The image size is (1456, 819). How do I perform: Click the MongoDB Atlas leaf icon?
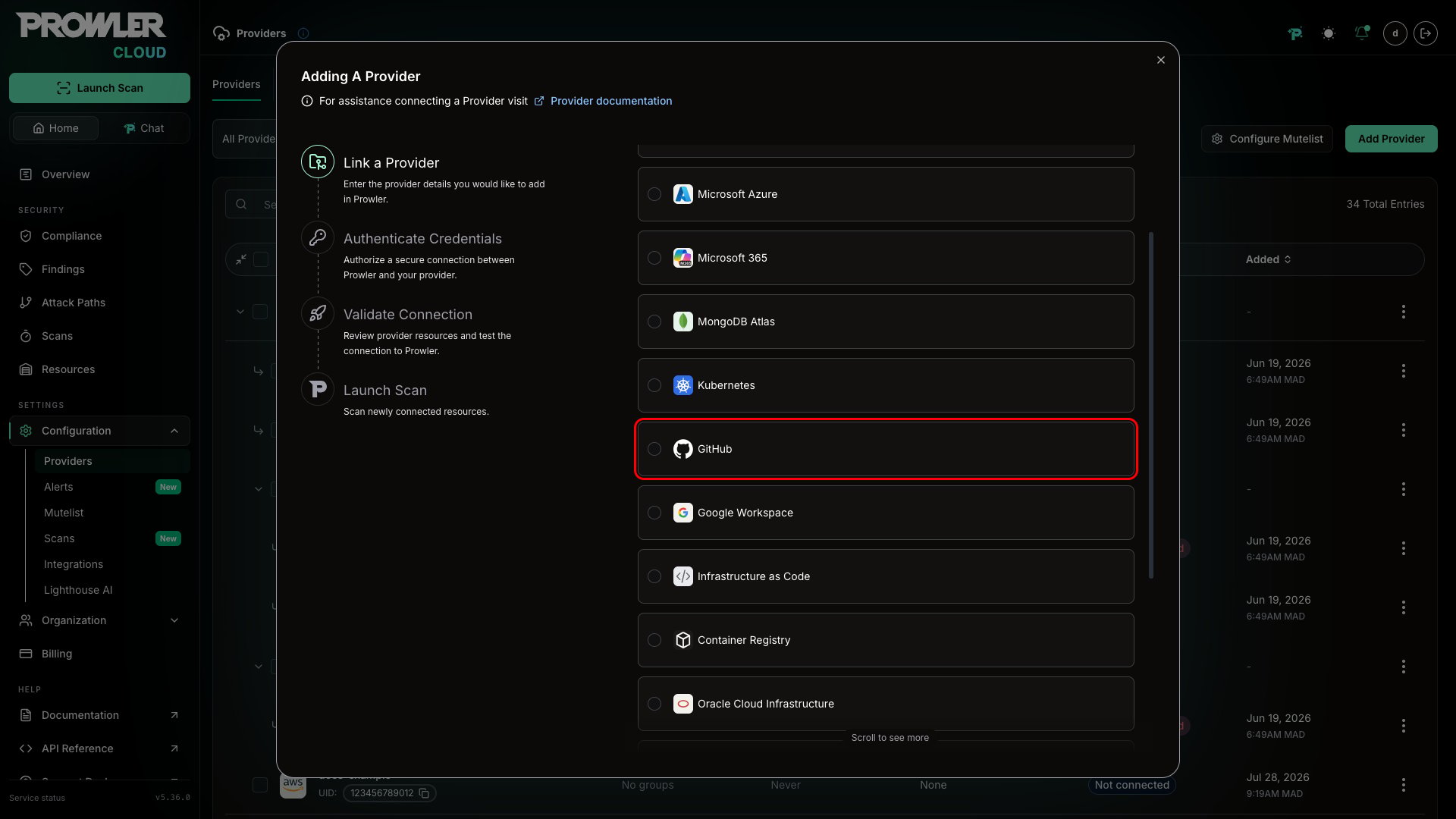pos(683,322)
